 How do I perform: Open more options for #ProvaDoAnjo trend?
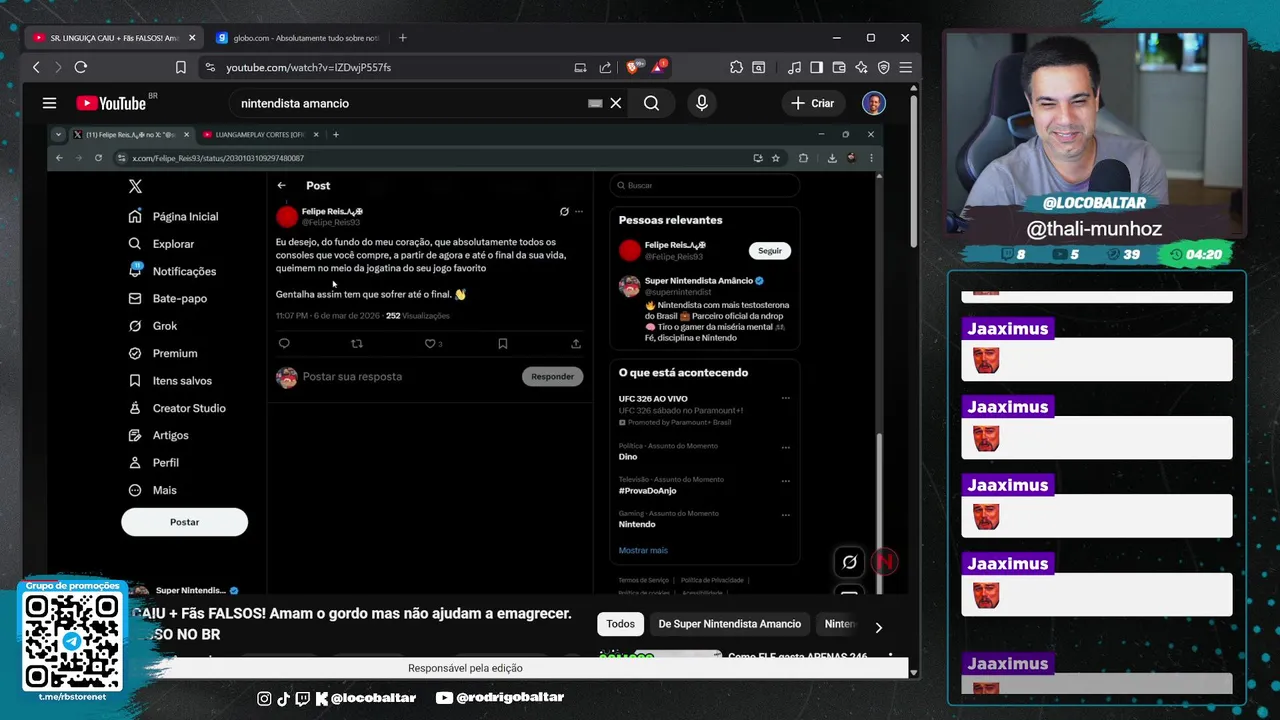(785, 481)
